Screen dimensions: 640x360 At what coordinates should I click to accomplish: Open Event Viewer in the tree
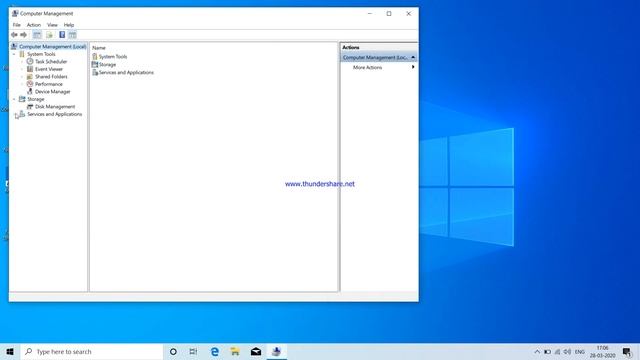point(49,69)
